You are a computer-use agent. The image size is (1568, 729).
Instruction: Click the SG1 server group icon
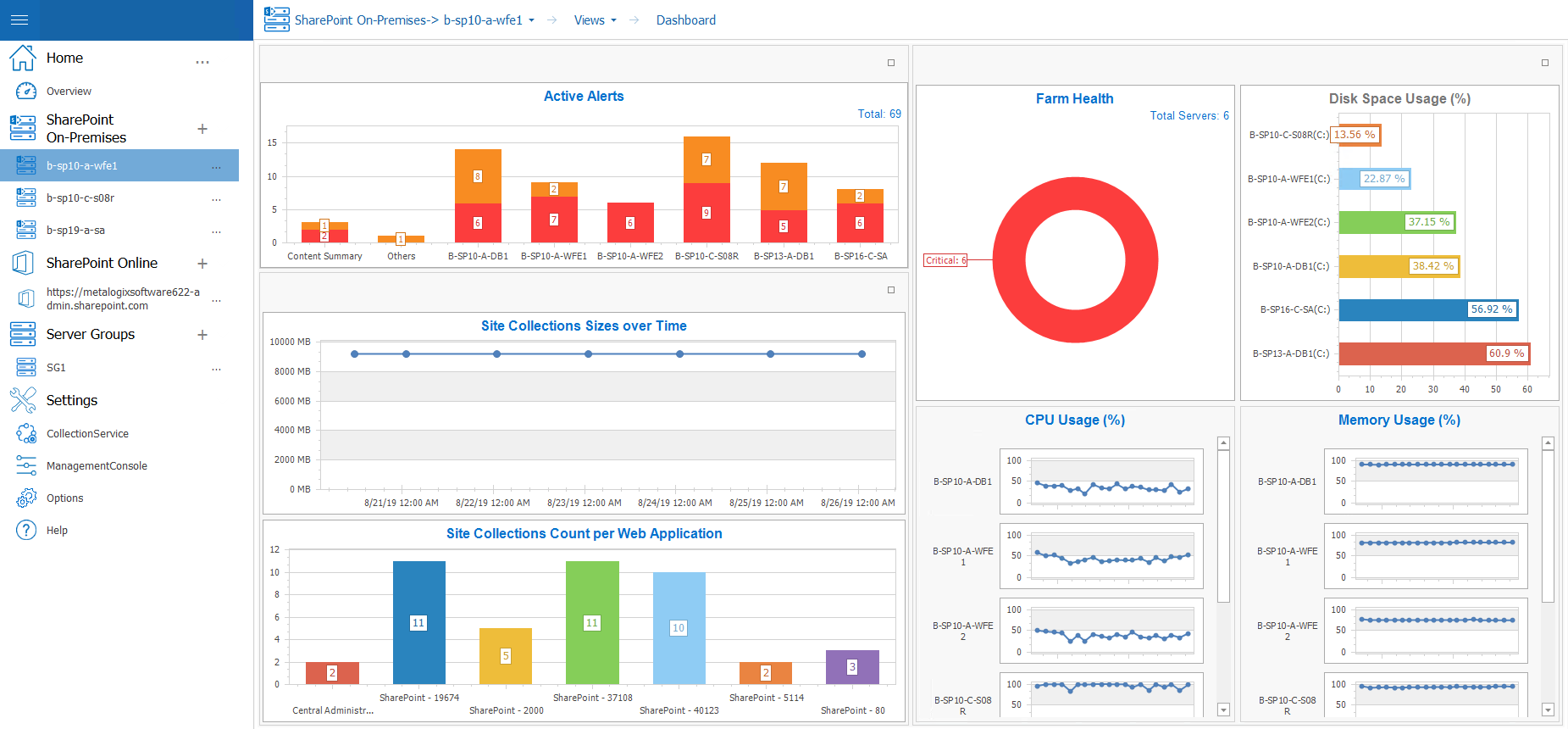pos(26,367)
